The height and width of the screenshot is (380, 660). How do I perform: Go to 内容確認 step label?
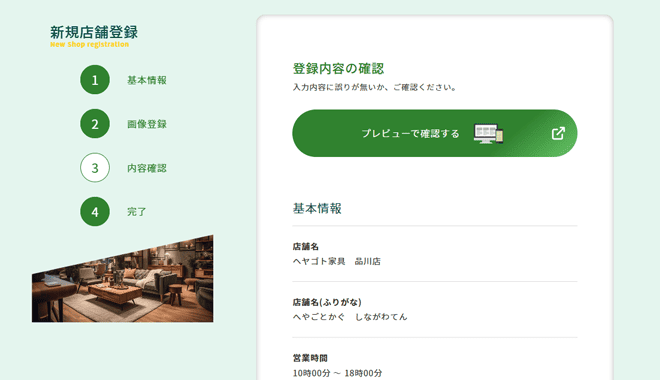(x=147, y=168)
